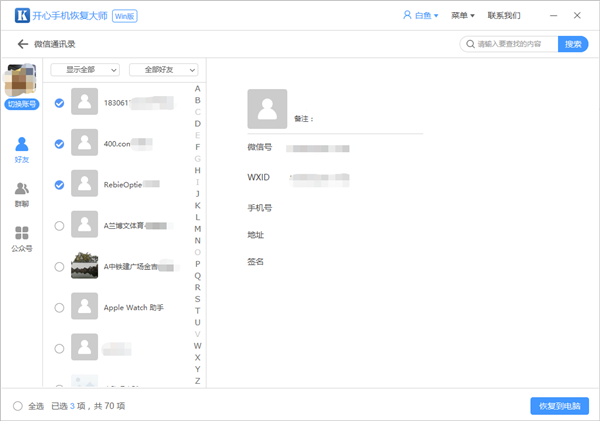The width and height of the screenshot is (600, 421).
Task: Jump to letter Q in index
Action: click(197, 276)
